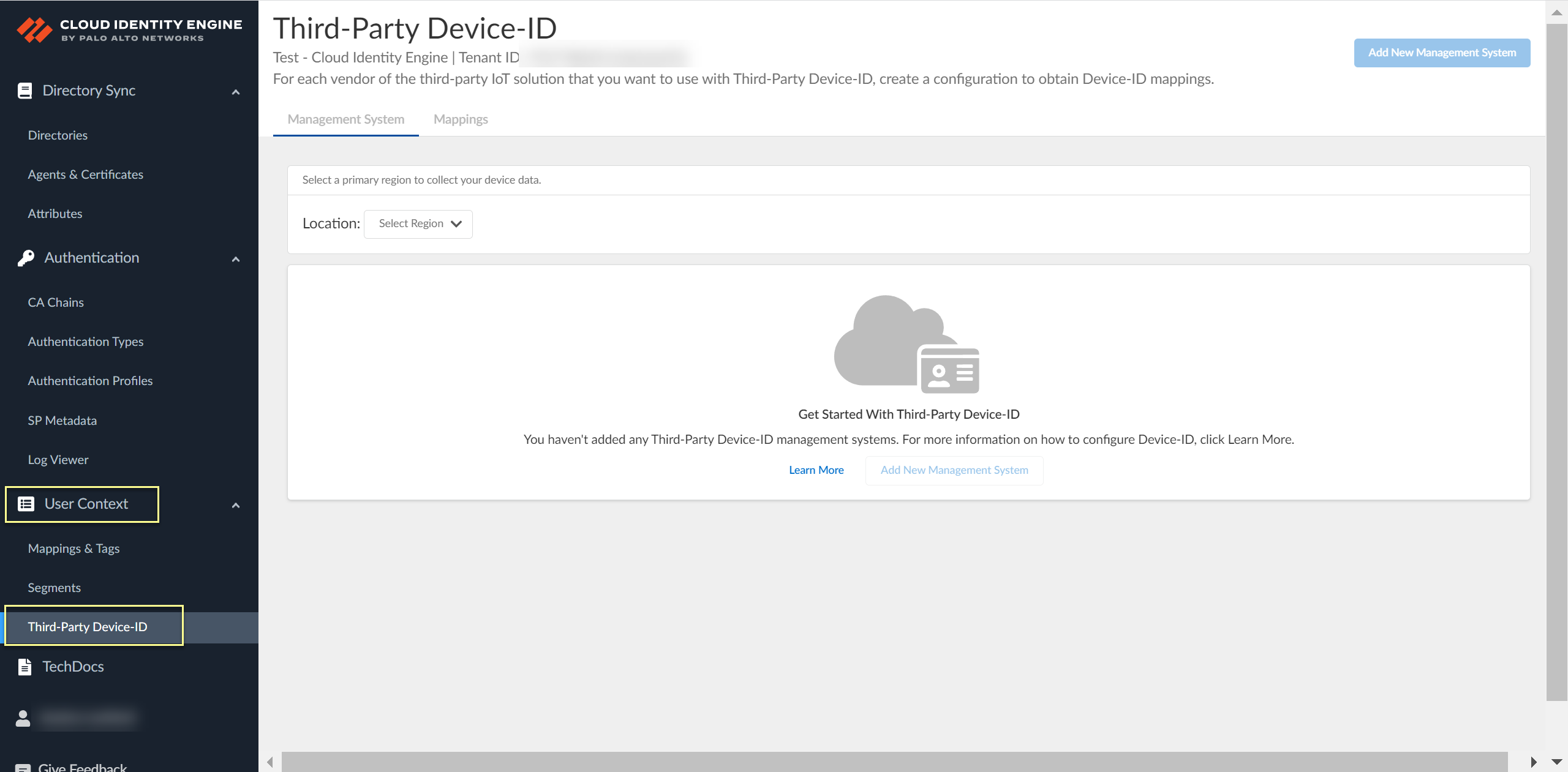Click the Give Feedback icon

pos(23,768)
